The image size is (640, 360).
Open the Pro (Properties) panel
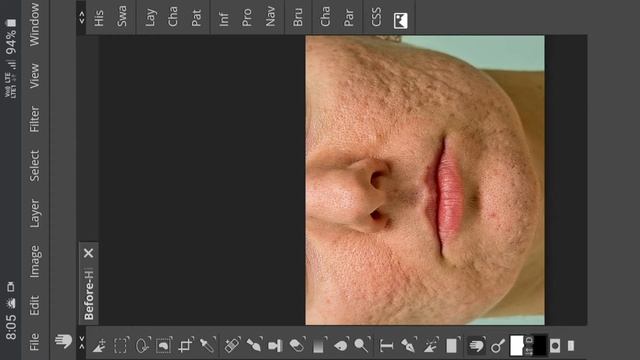[x=246, y=18]
